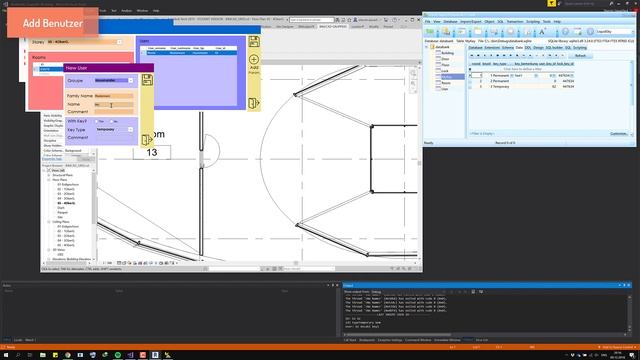640x360 pixels.
Task: Click the Customize button in SQLite window
Action: (618, 134)
